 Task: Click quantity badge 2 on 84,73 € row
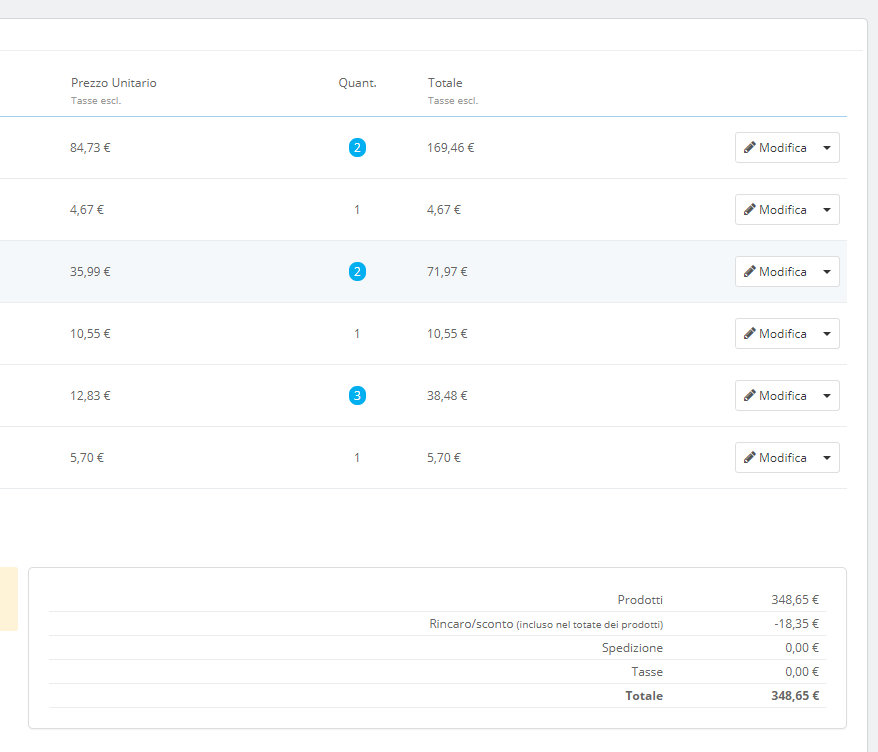click(x=357, y=148)
